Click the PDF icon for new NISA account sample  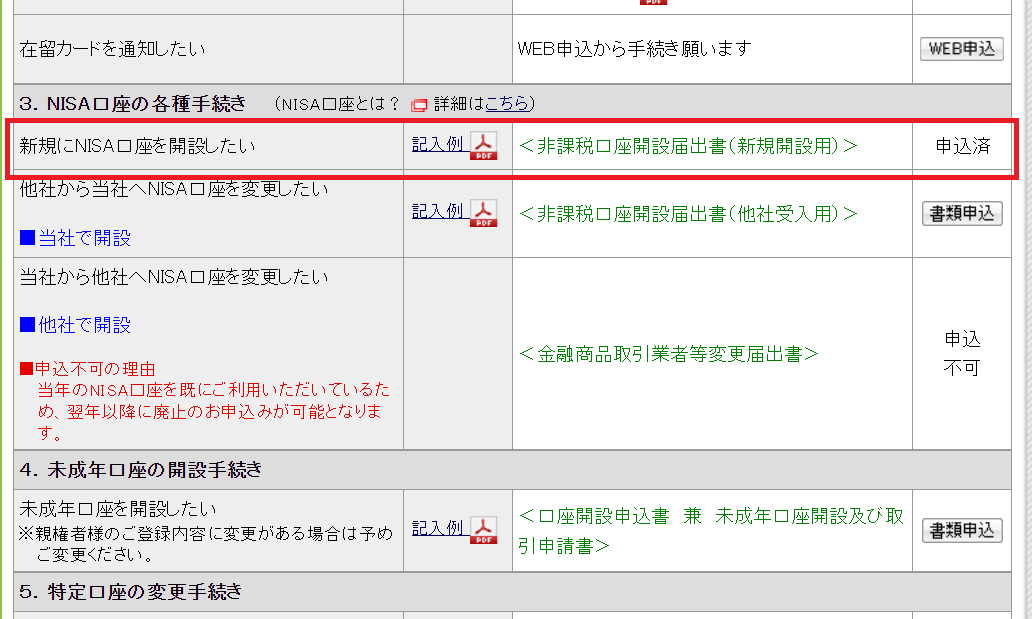[483, 146]
